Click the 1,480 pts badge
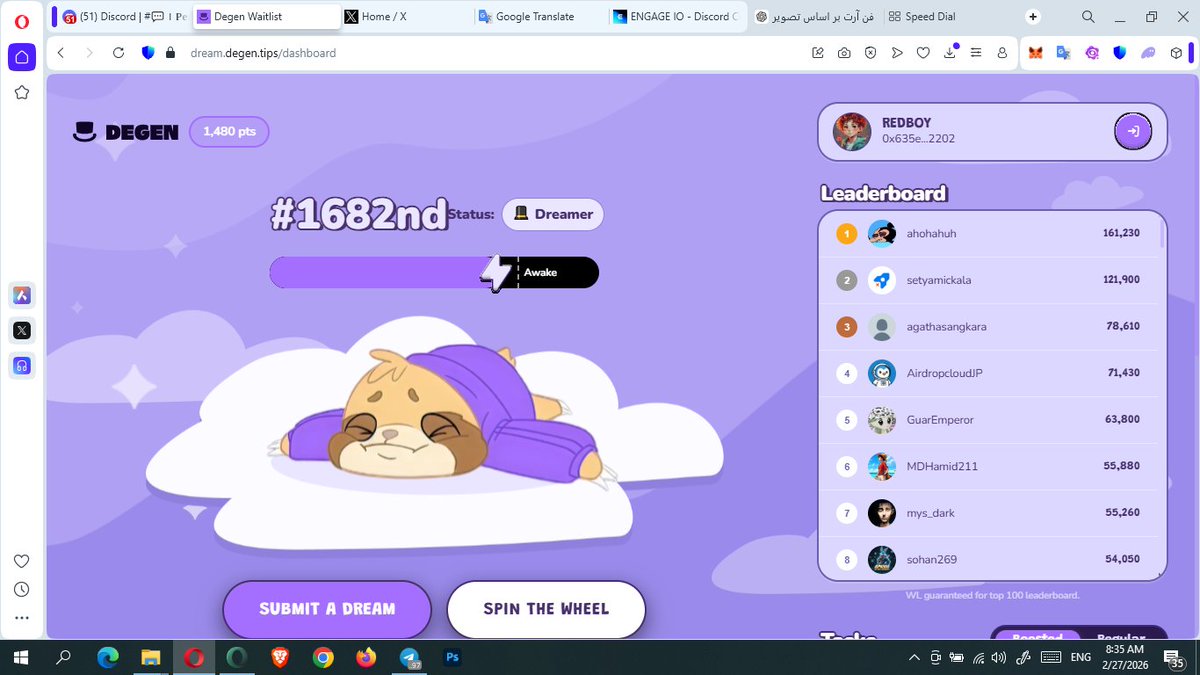Viewport: 1200px width, 675px height. click(x=229, y=131)
